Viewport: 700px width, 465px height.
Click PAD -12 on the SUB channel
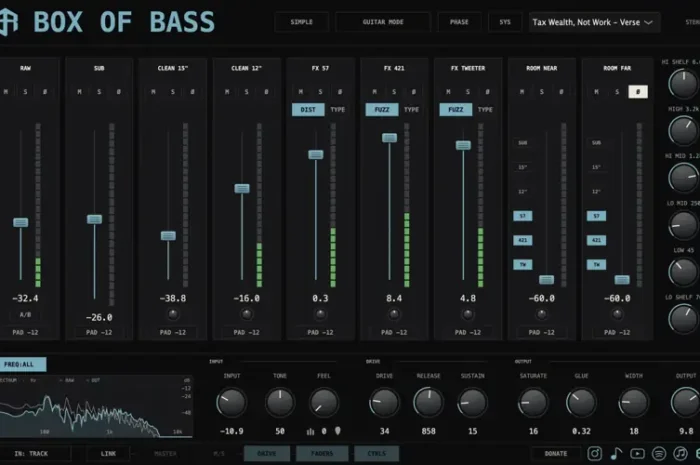(99, 332)
